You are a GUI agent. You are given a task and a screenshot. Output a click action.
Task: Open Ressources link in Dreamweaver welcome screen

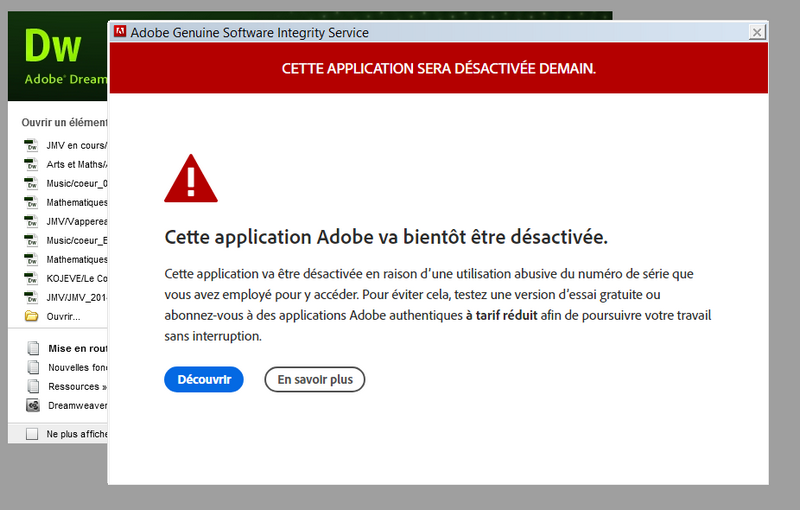coord(78,387)
